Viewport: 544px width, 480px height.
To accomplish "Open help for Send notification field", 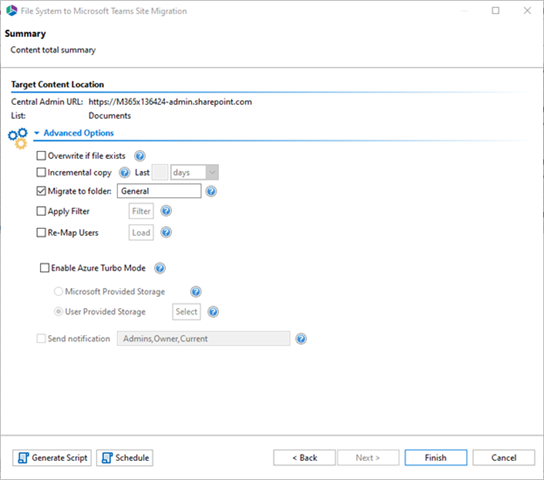I will [x=301, y=338].
